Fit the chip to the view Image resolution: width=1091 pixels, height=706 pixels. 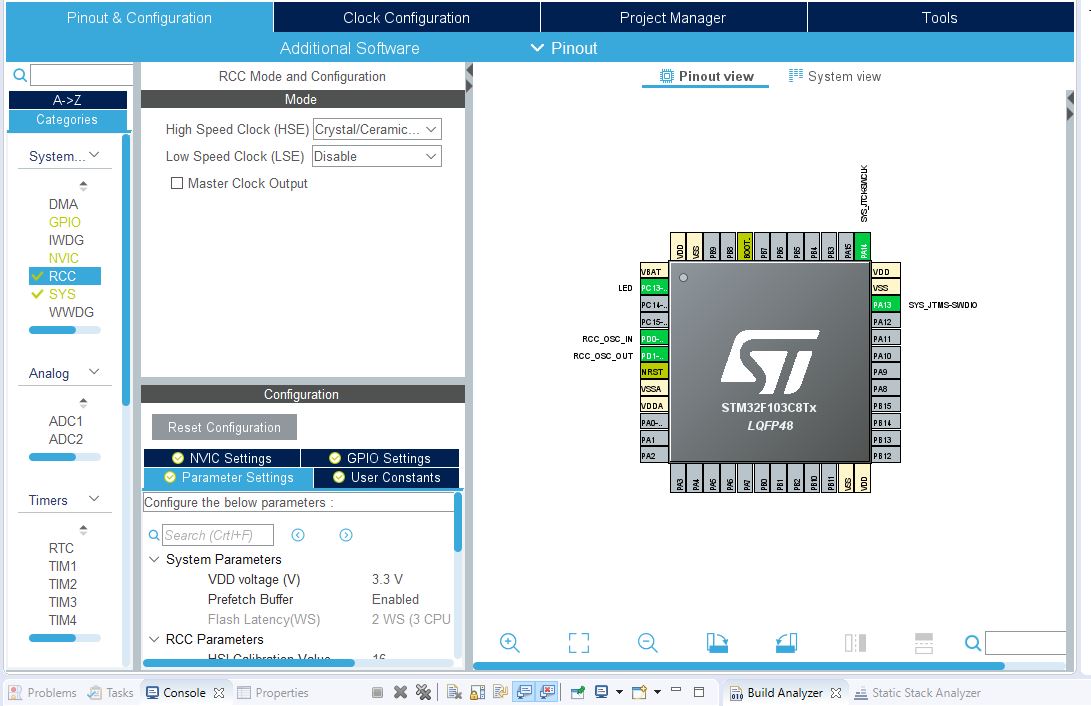pyautogui.click(x=578, y=643)
